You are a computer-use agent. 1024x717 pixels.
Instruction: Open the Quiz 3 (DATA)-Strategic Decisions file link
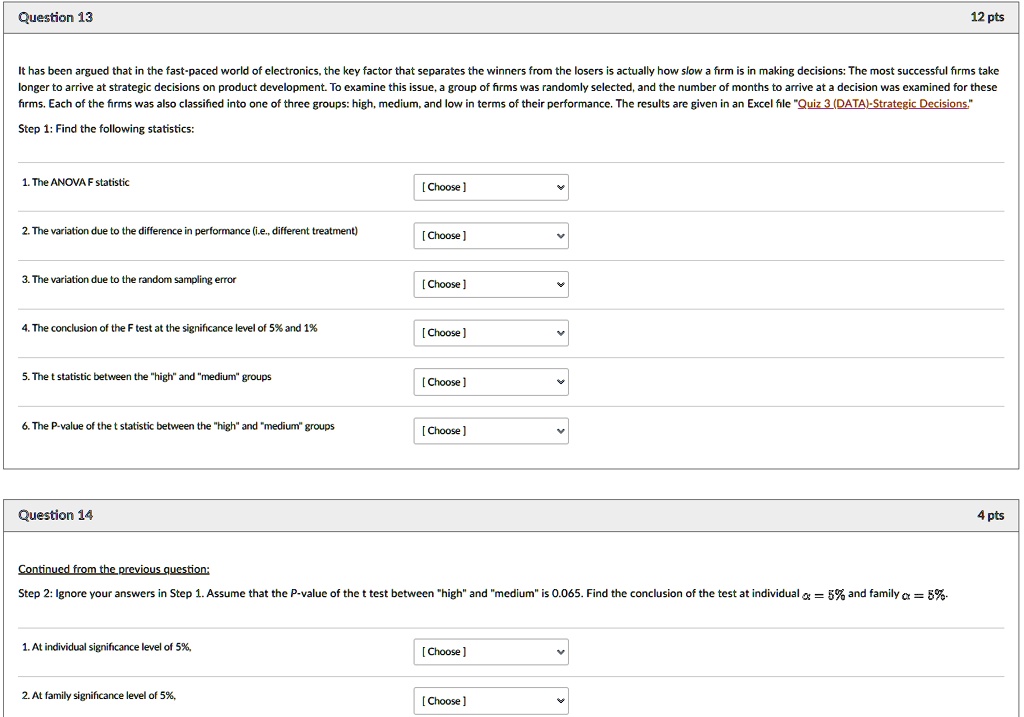coord(882,104)
